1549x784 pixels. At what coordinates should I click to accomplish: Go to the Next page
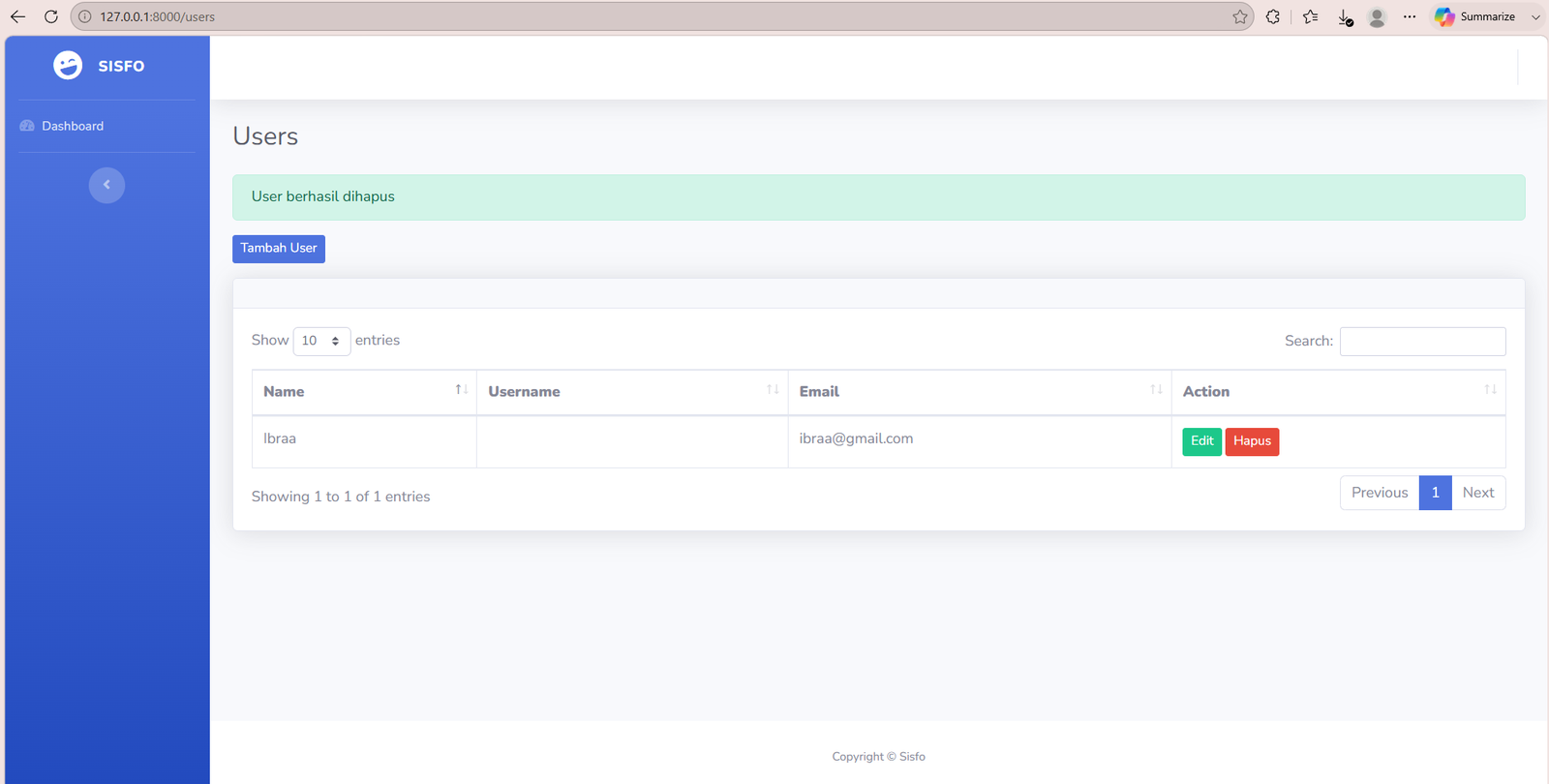pos(1478,493)
